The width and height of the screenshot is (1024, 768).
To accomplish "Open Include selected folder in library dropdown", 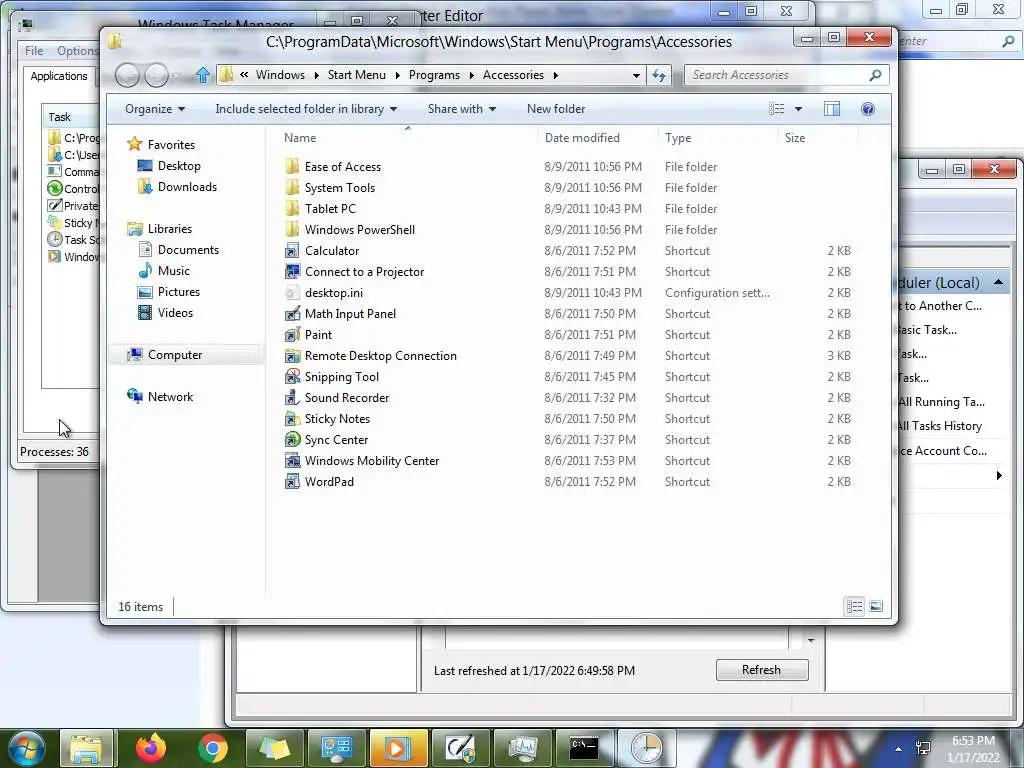I will [x=306, y=109].
